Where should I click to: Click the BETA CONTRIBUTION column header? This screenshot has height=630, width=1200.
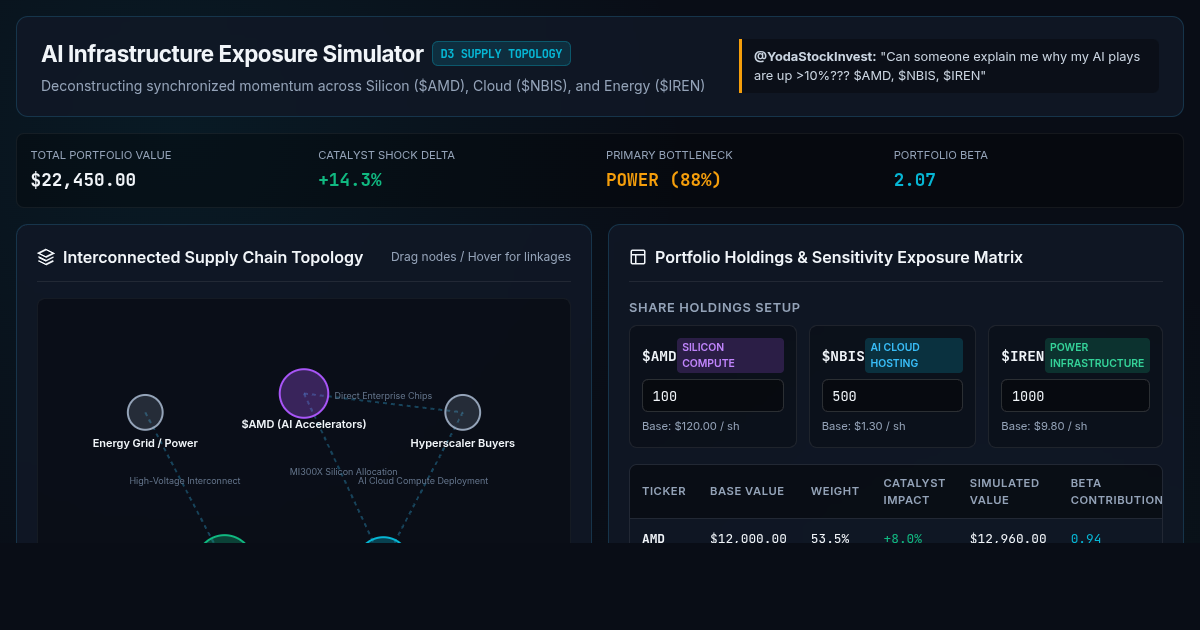tap(1116, 491)
